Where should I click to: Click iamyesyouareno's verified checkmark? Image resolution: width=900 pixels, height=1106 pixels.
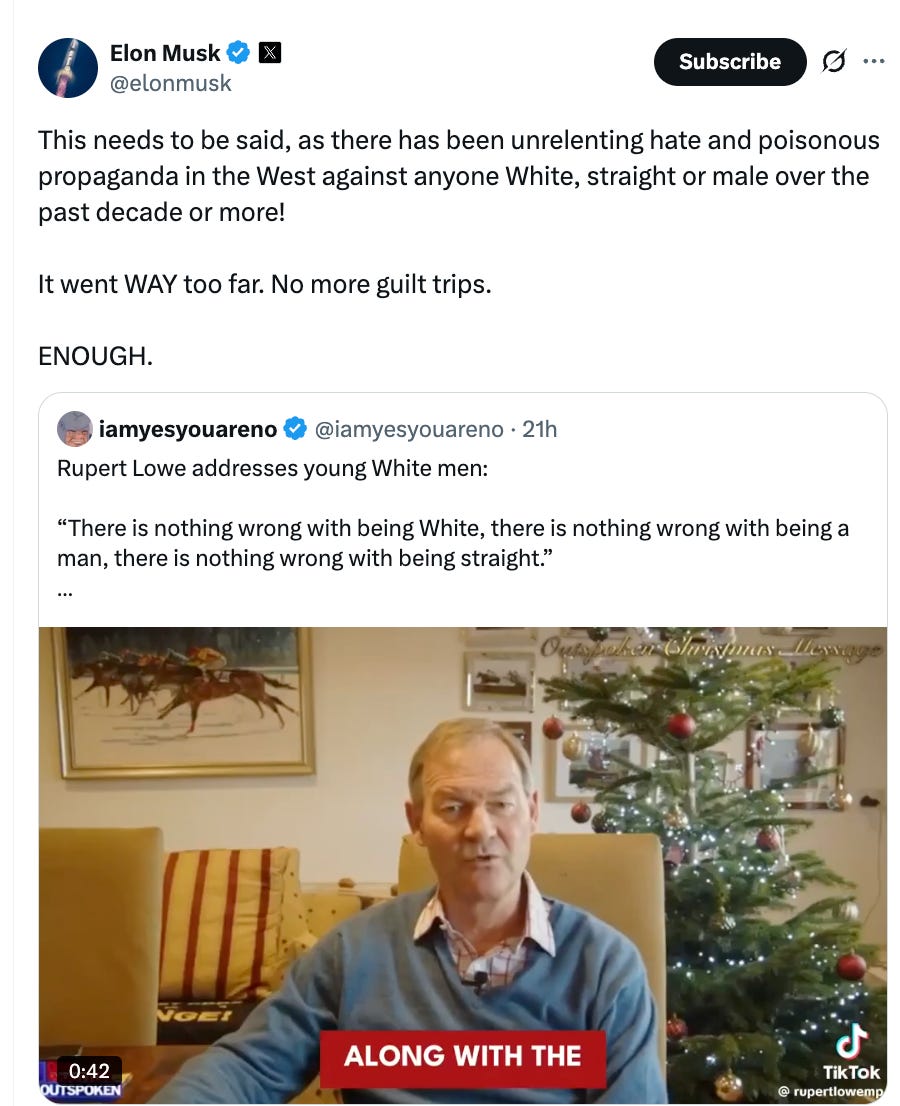point(293,428)
